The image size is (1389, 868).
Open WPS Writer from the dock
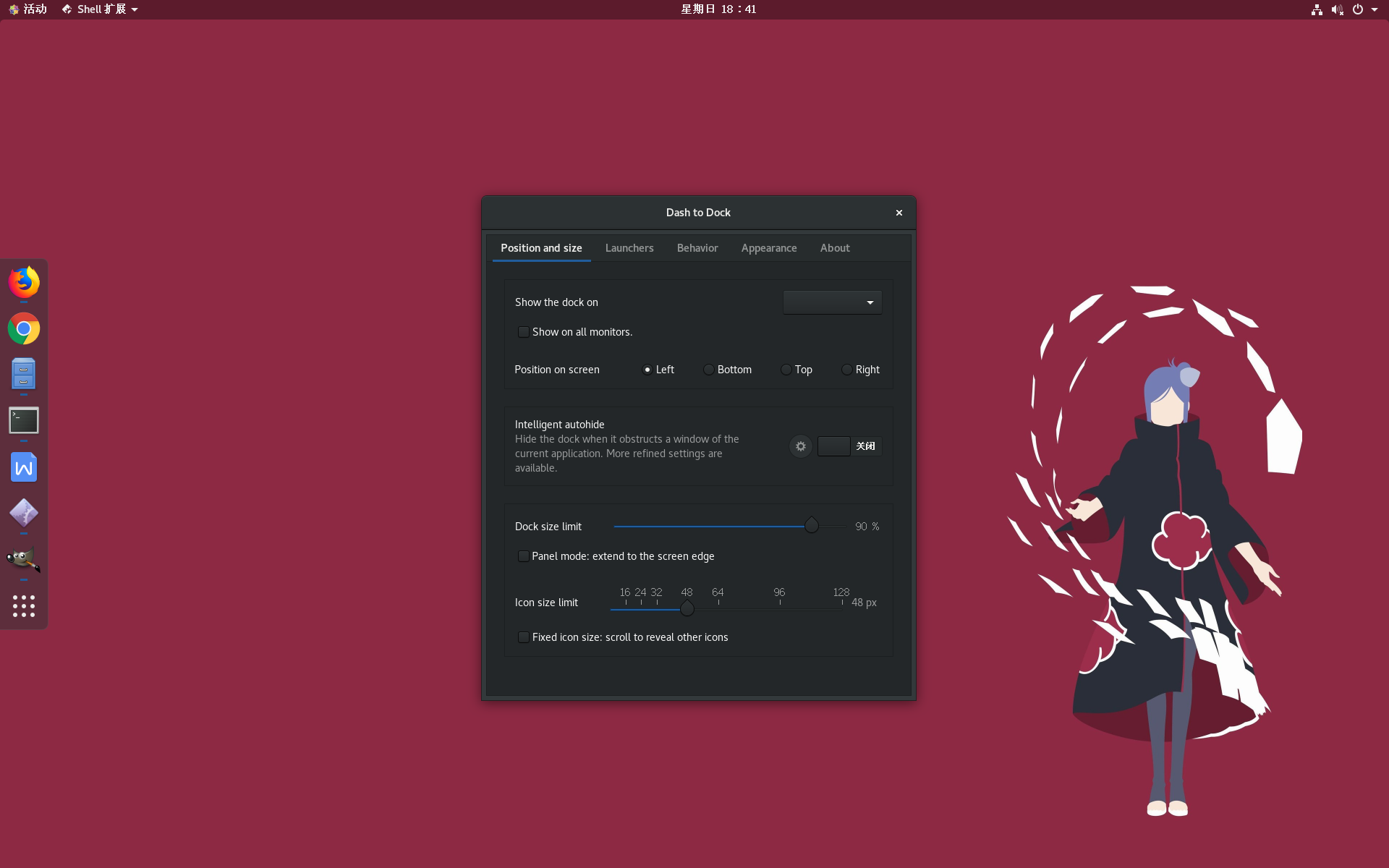click(23, 467)
